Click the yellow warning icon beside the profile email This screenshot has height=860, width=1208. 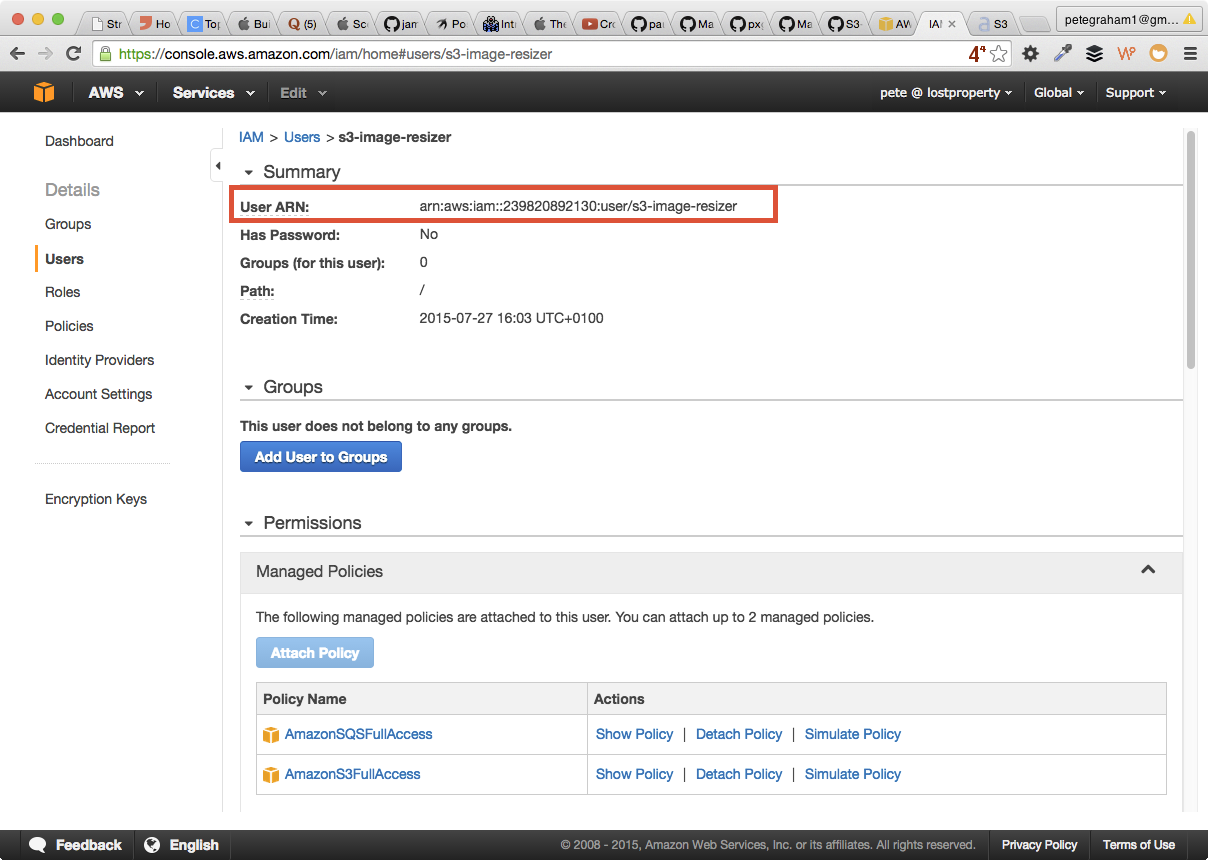[x=1190, y=19]
